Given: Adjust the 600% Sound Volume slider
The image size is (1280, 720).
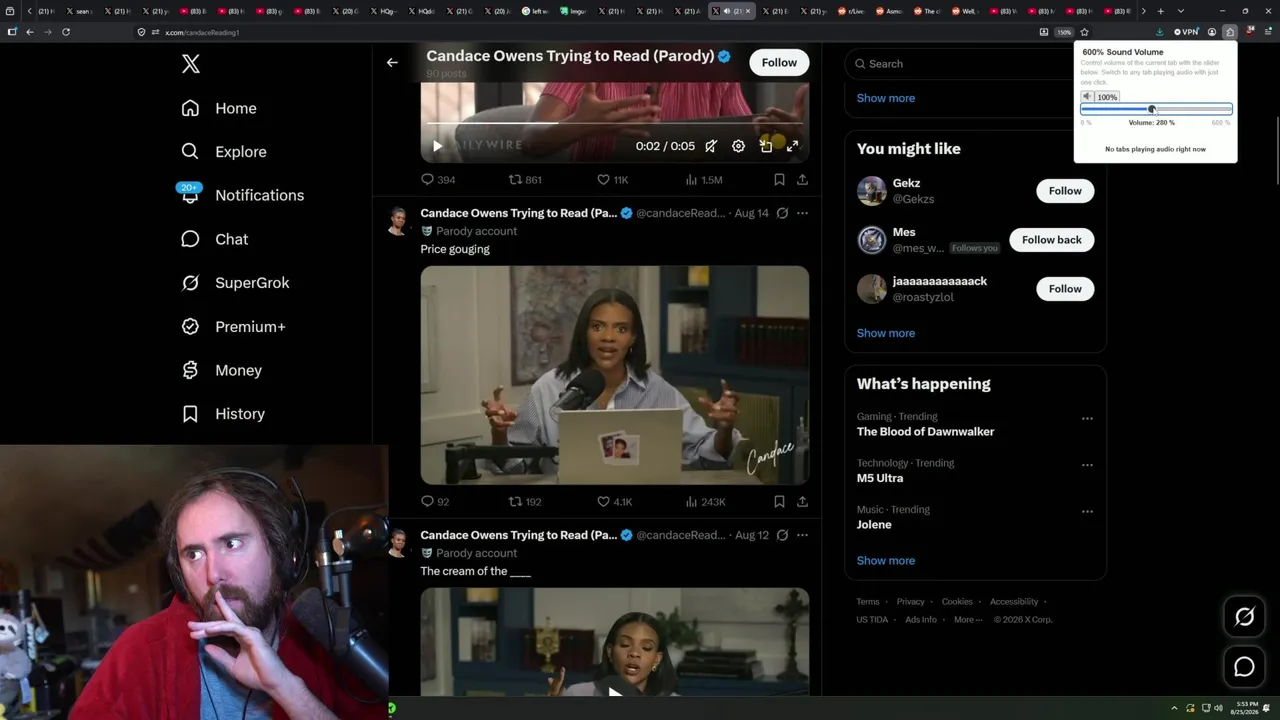Looking at the screenshot, I should (1156, 109).
